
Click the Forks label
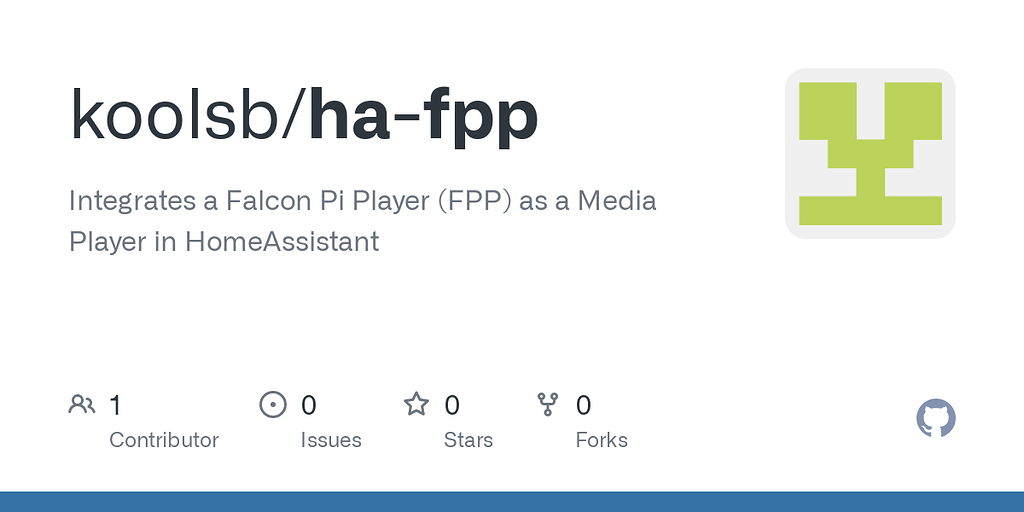[602, 440]
